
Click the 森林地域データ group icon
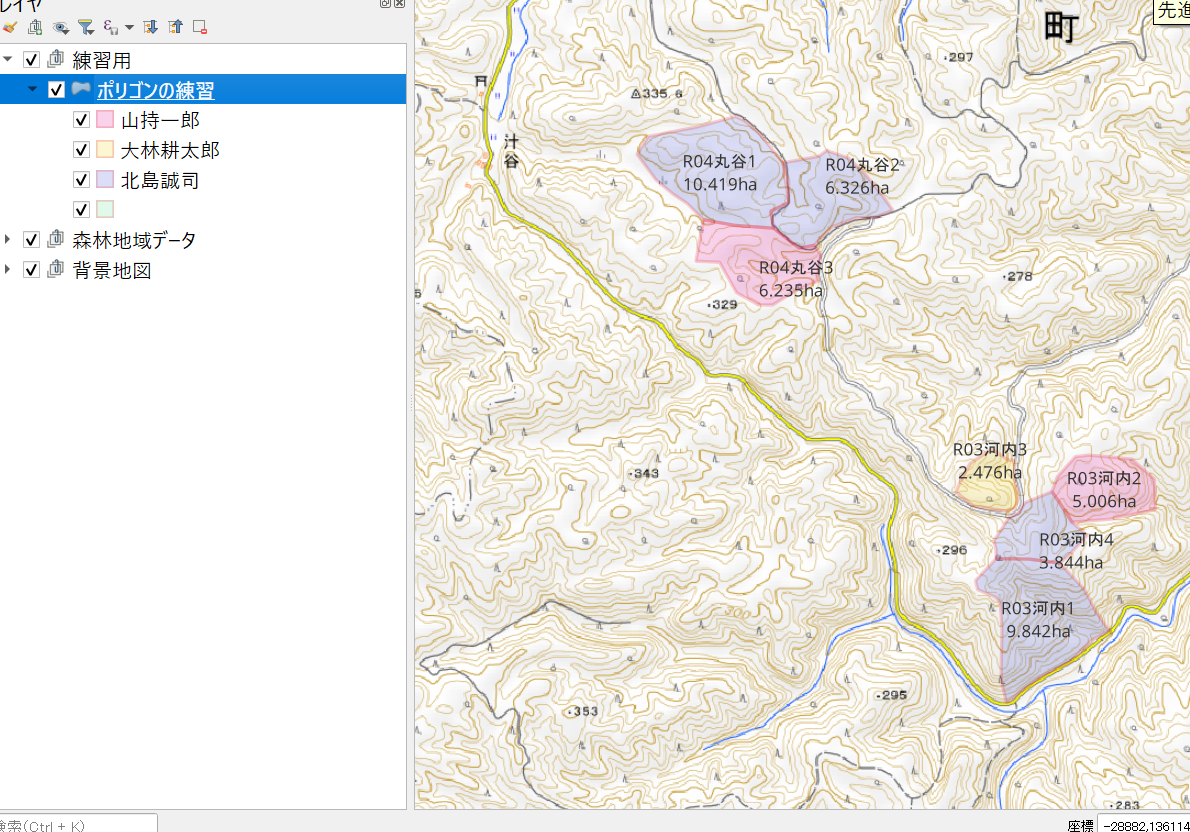55,239
